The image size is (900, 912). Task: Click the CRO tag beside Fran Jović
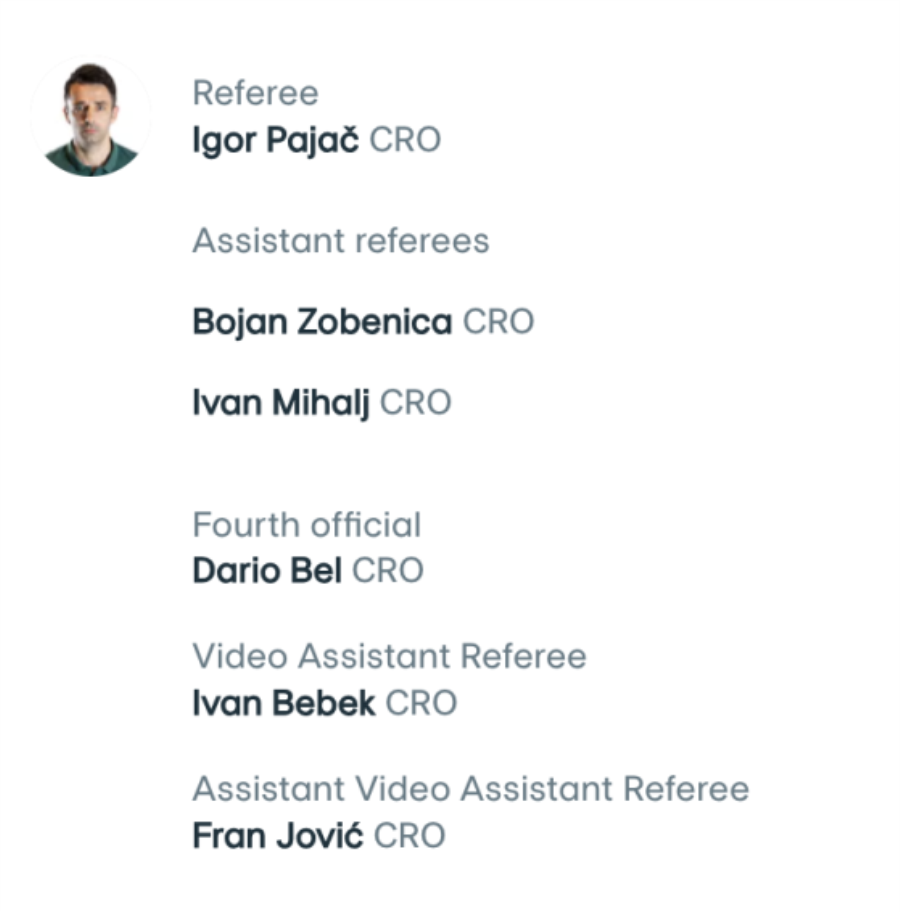click(x=409, y=835)
